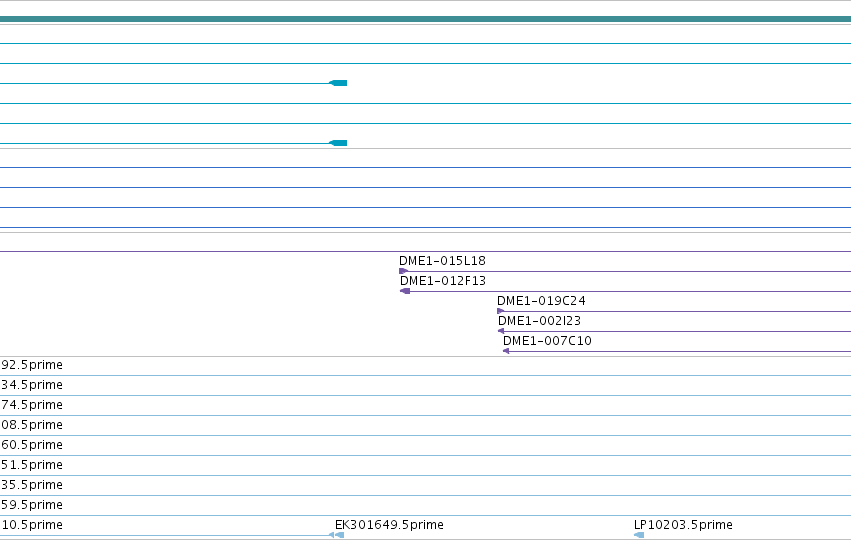Screen dimensions: 851x540
Task: Click the EK301649.5prime EST label
Action: (389, 525)
